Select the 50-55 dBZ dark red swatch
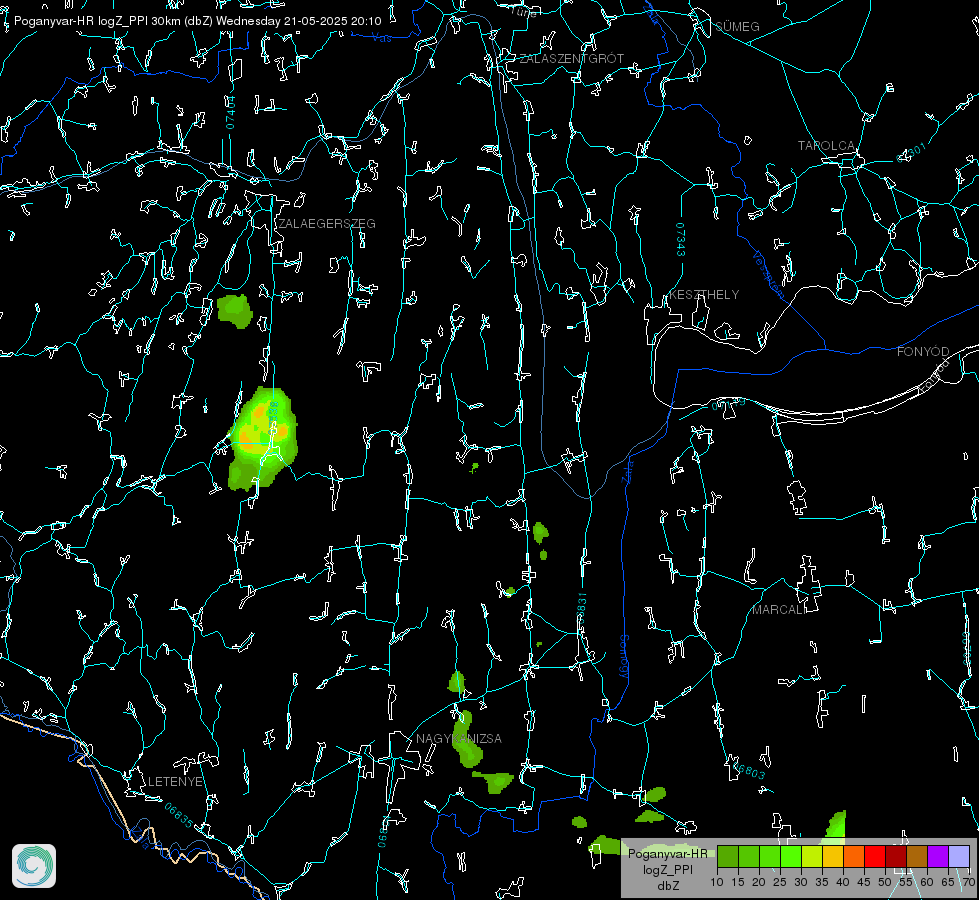The image size is (979, 900). tap(896, 856)
